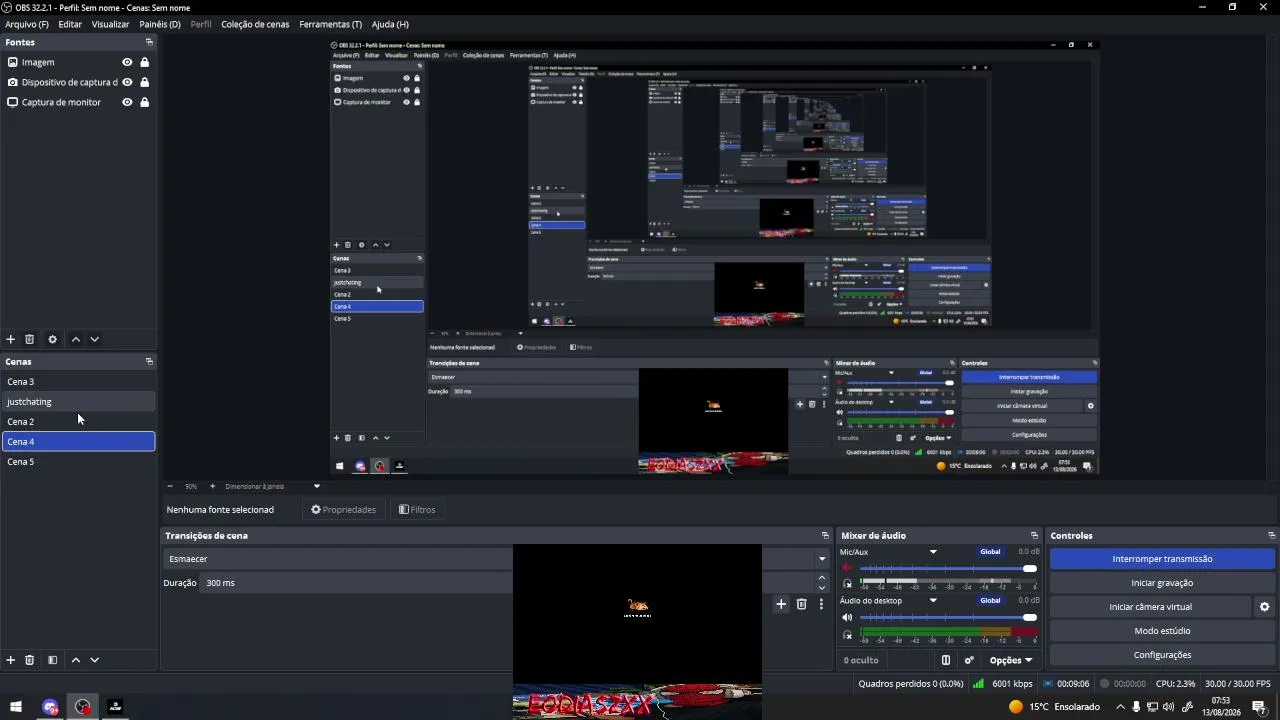The width and height of the screenshot is (1280, 720).
Task: Move scene up in Cenas list
Action: click(x=76, y=660)
